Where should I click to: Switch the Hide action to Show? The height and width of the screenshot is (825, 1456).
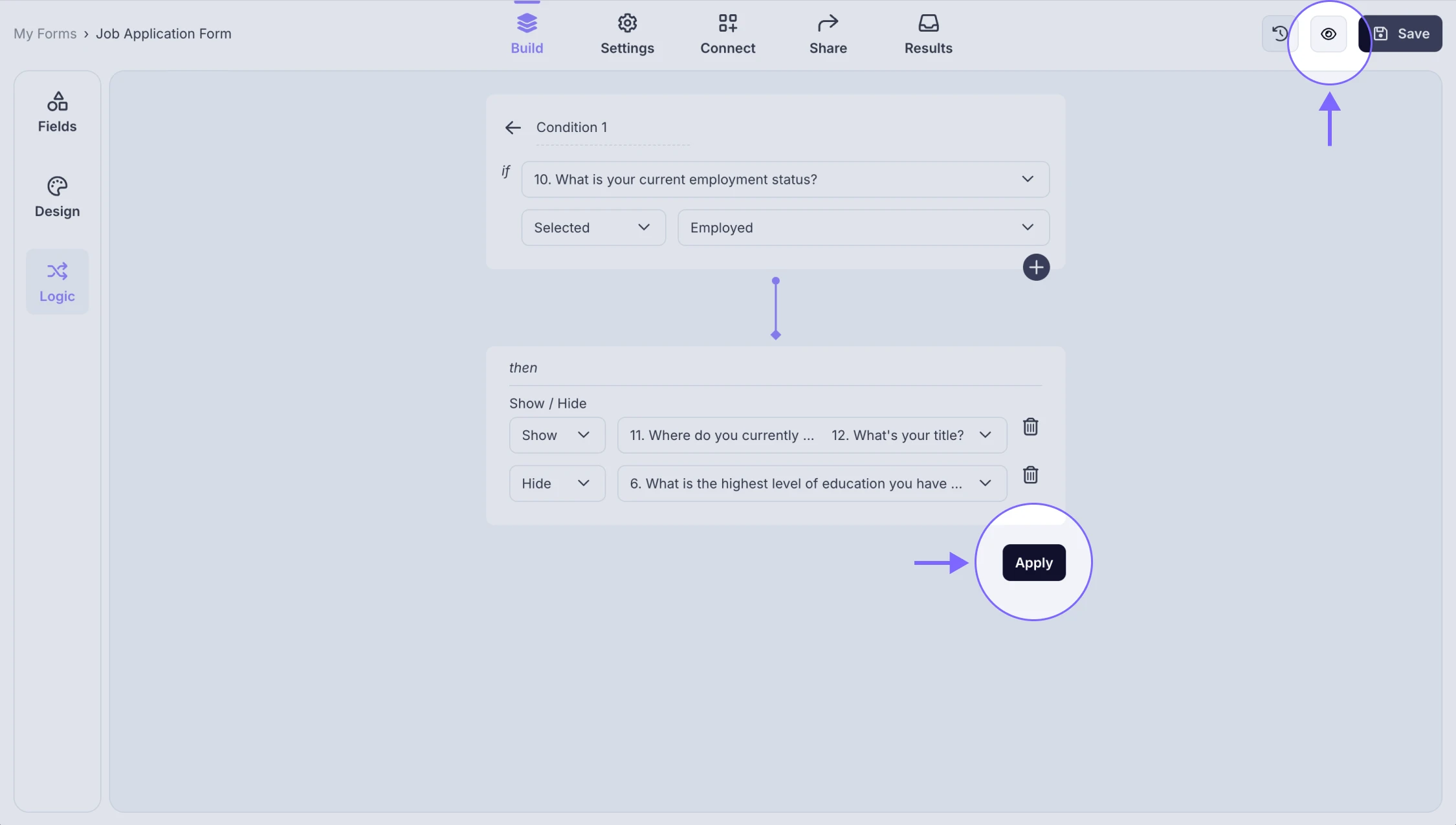click(x=557, y=483)
